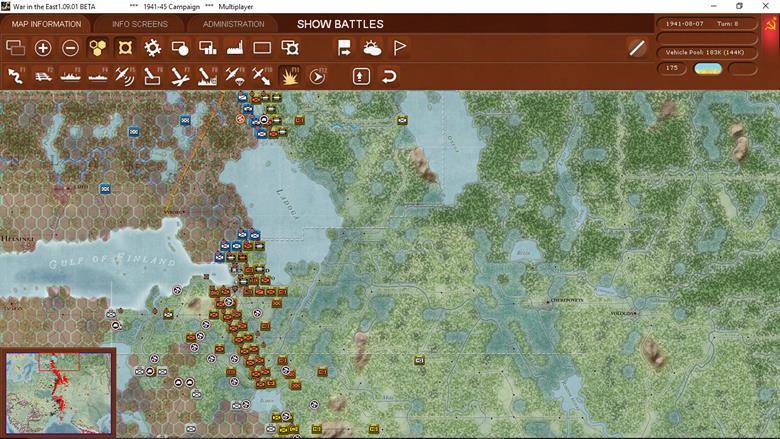Click the plain rectangle outline icon
This screenshot has height=439, width=780.
[262, 48]
